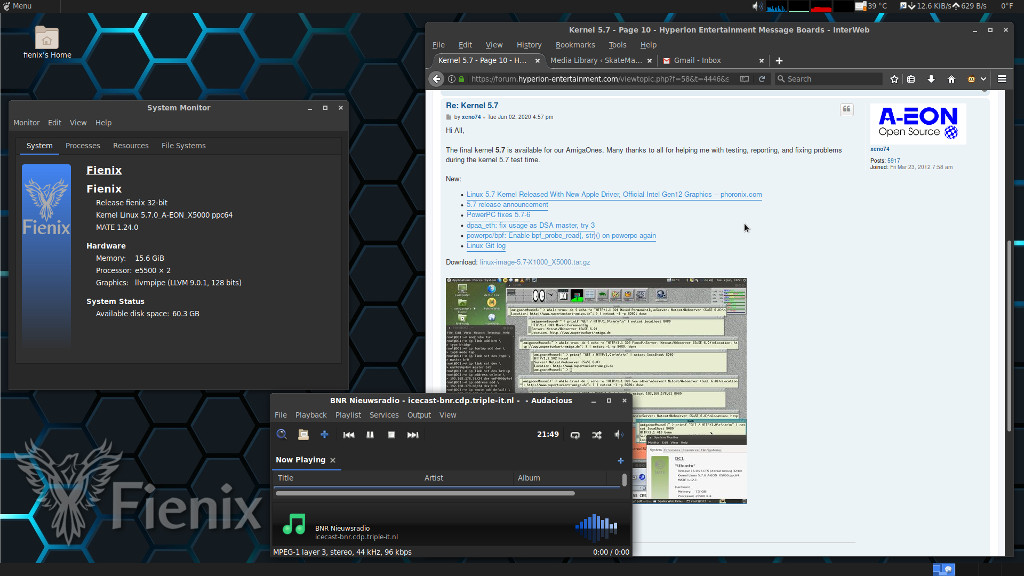This screenshot has width=1024, height=576.
Task: Toggle shuffle mode in Audacious
Action: click(x=596, y=435)
